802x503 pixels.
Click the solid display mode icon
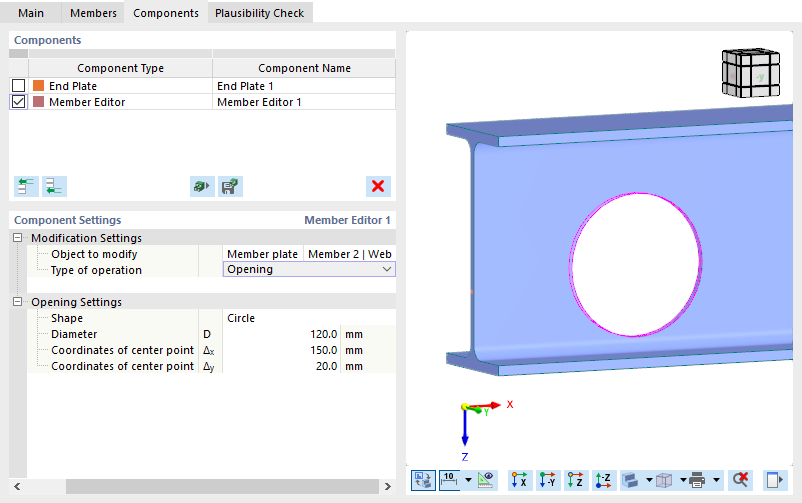[x=631, y=480]
